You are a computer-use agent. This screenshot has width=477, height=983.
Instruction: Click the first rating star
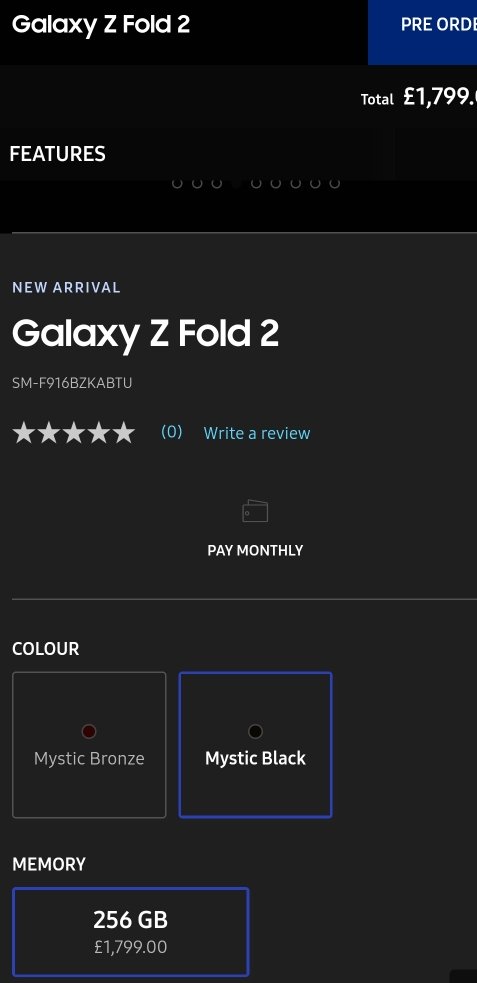point(23,433)
